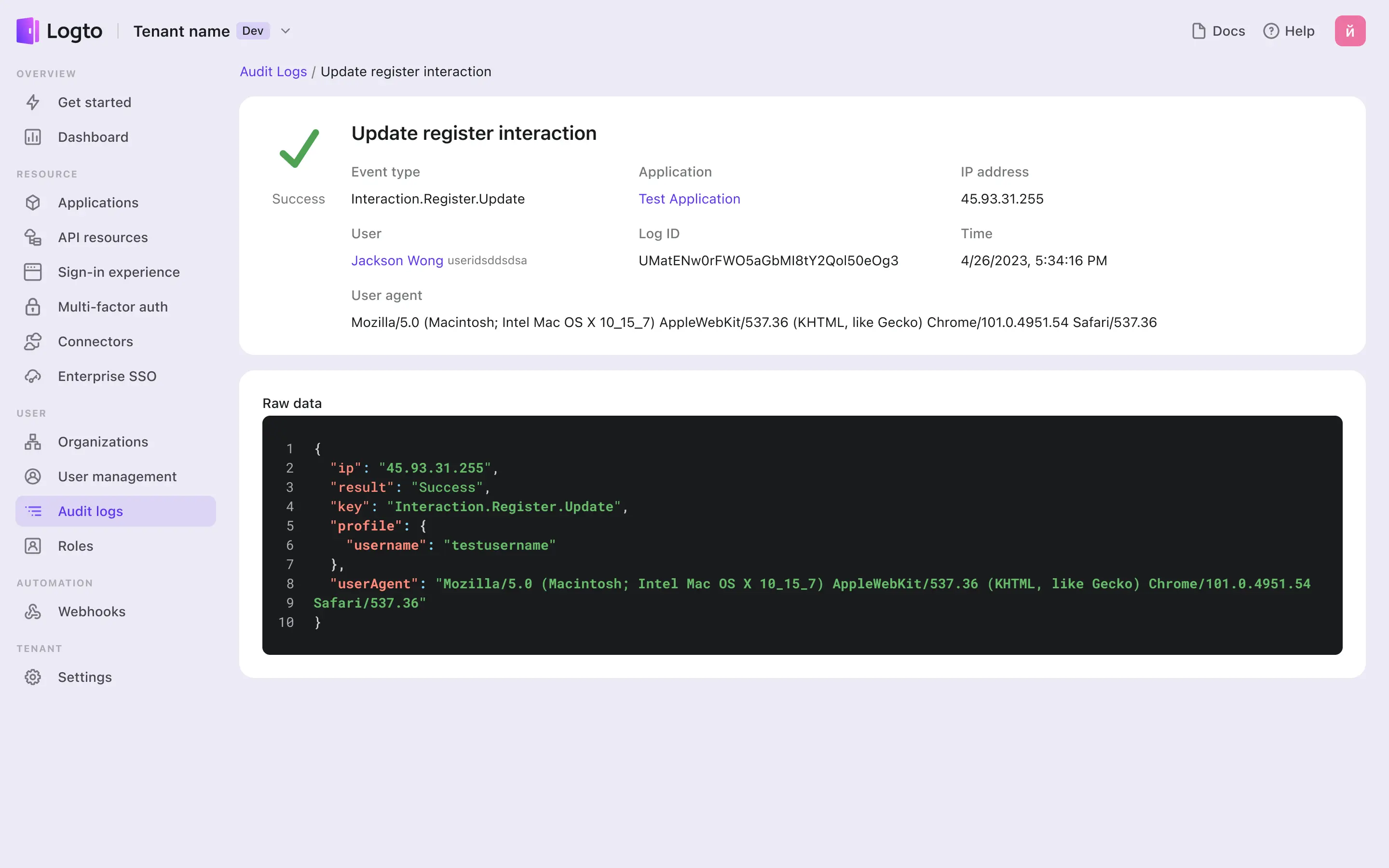This screenshot has width=1389, height=868.
Task: Navigate to Audit Logs breadcrumb
Action: tap(272, 71)
